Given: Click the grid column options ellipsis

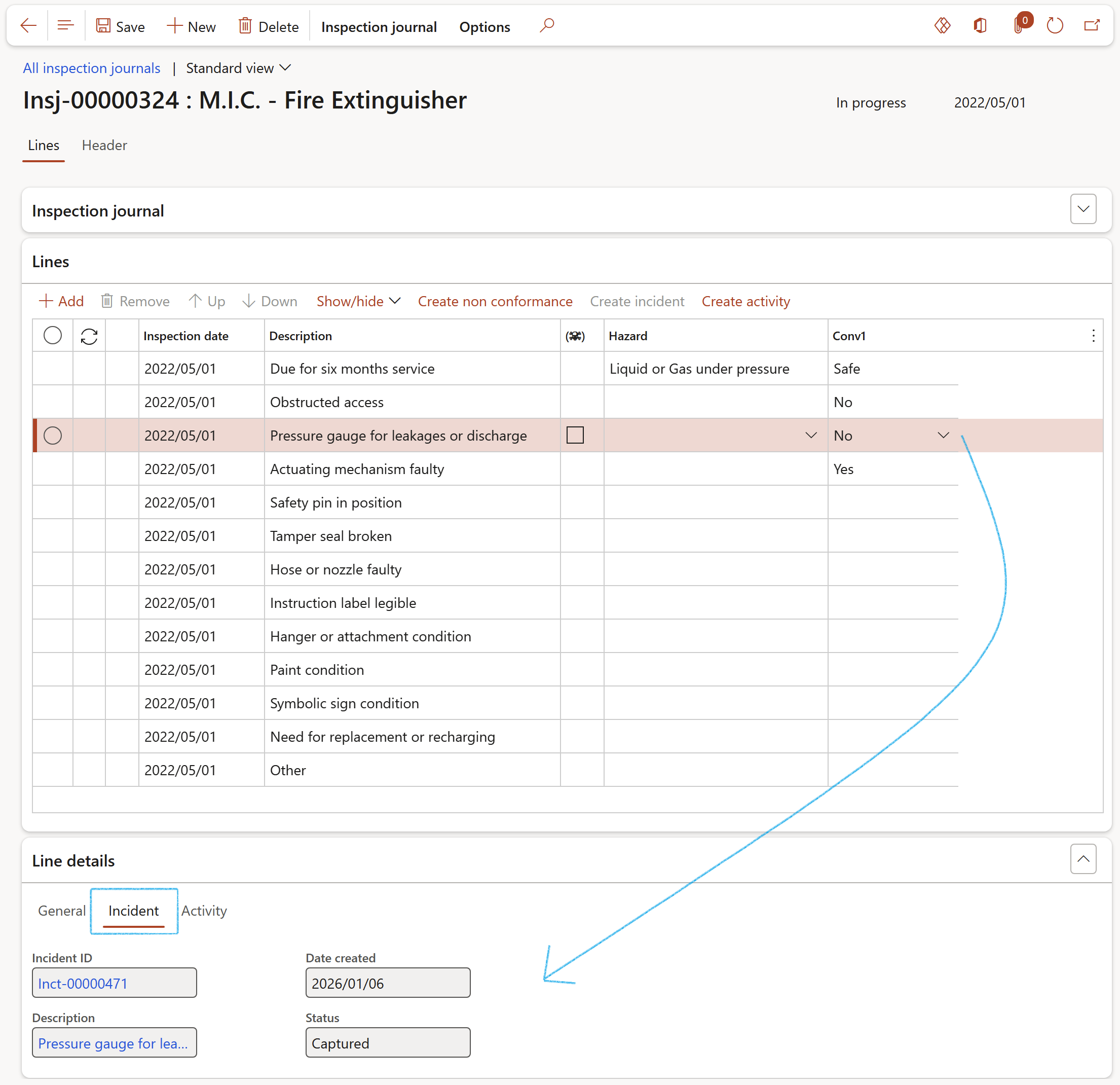Looking at the screenshot, I should (1093, 336).
